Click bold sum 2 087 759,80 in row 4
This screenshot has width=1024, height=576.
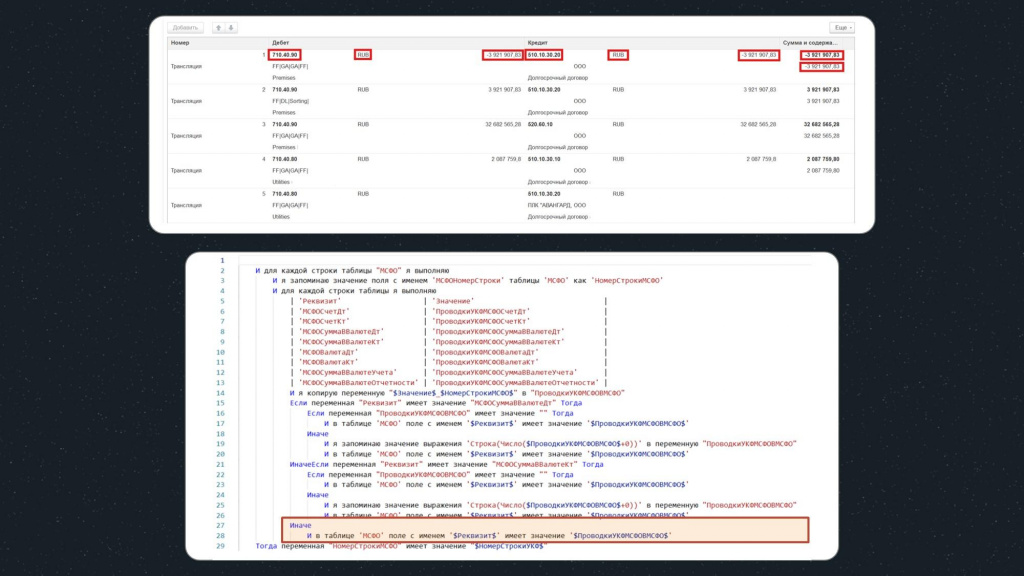(823, 159)
